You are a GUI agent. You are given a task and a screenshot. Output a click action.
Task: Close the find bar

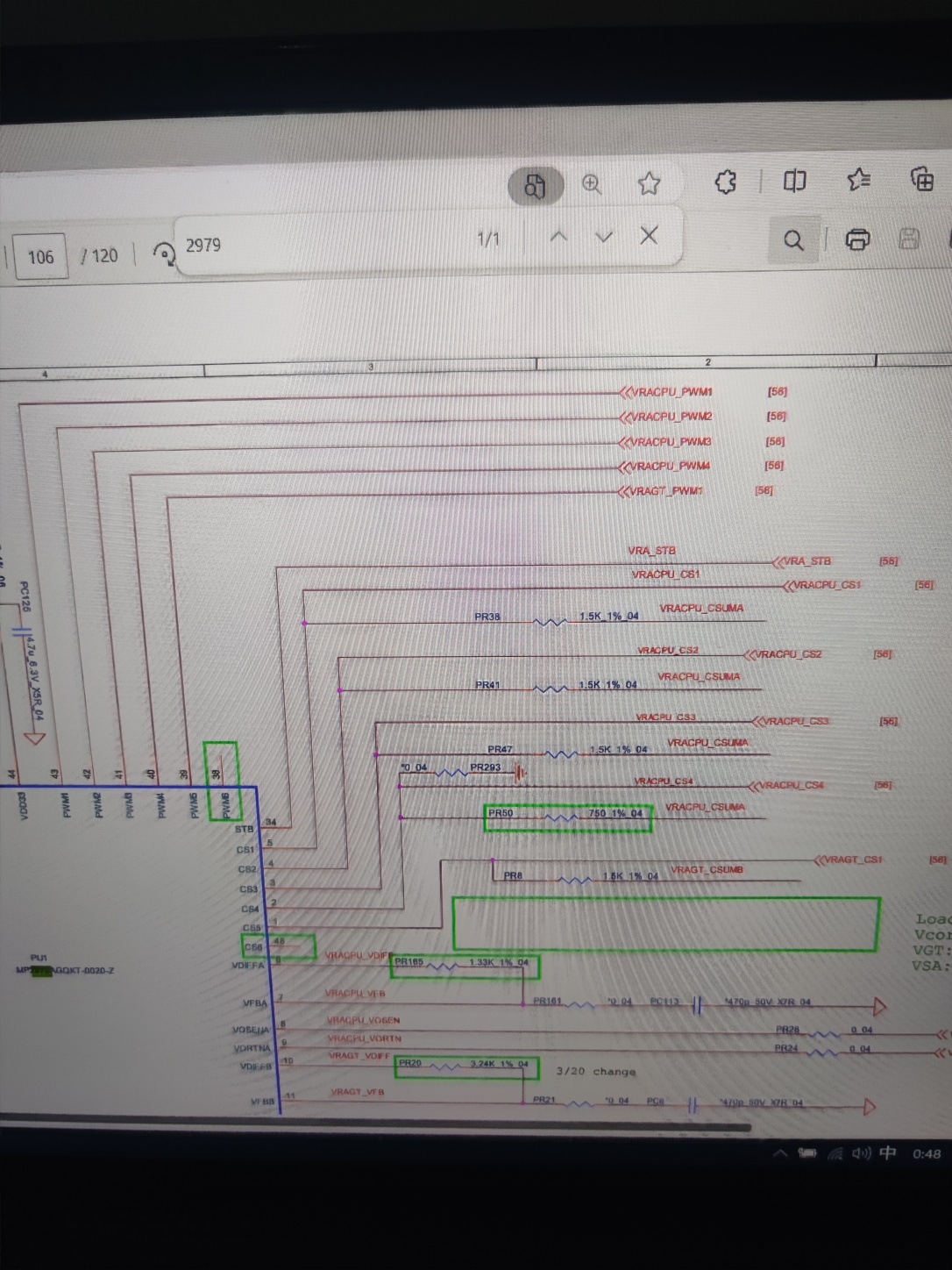pyautogui.click(x=649, y=235)
